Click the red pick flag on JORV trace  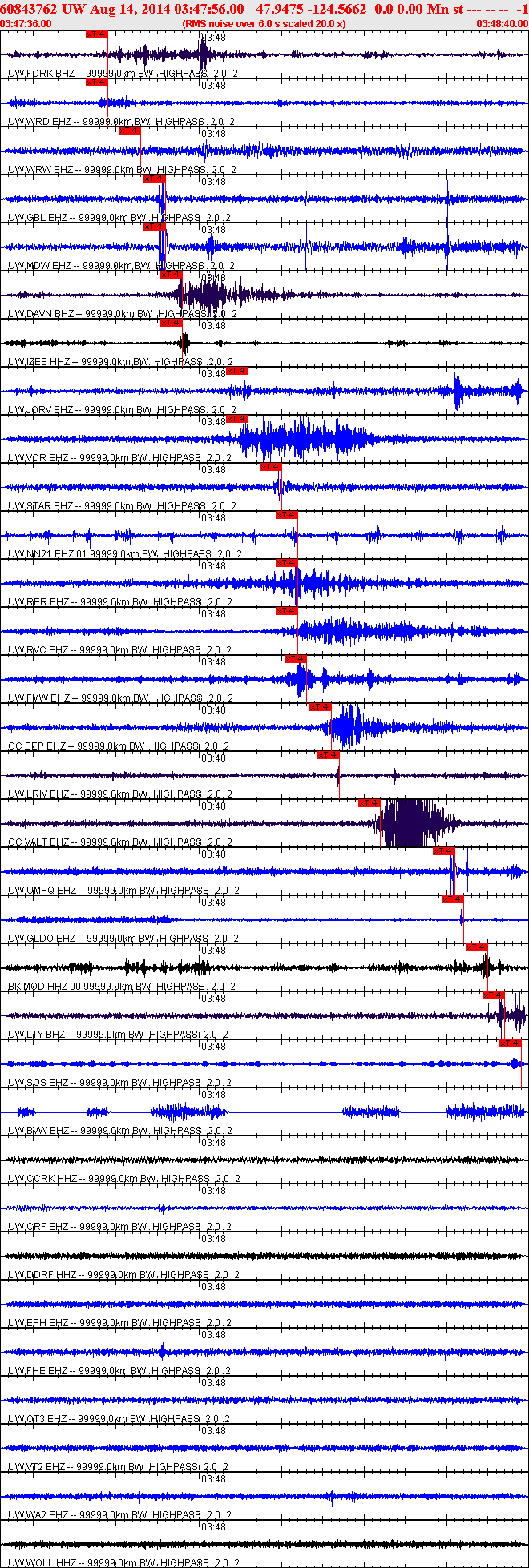(x=237, y=371)
